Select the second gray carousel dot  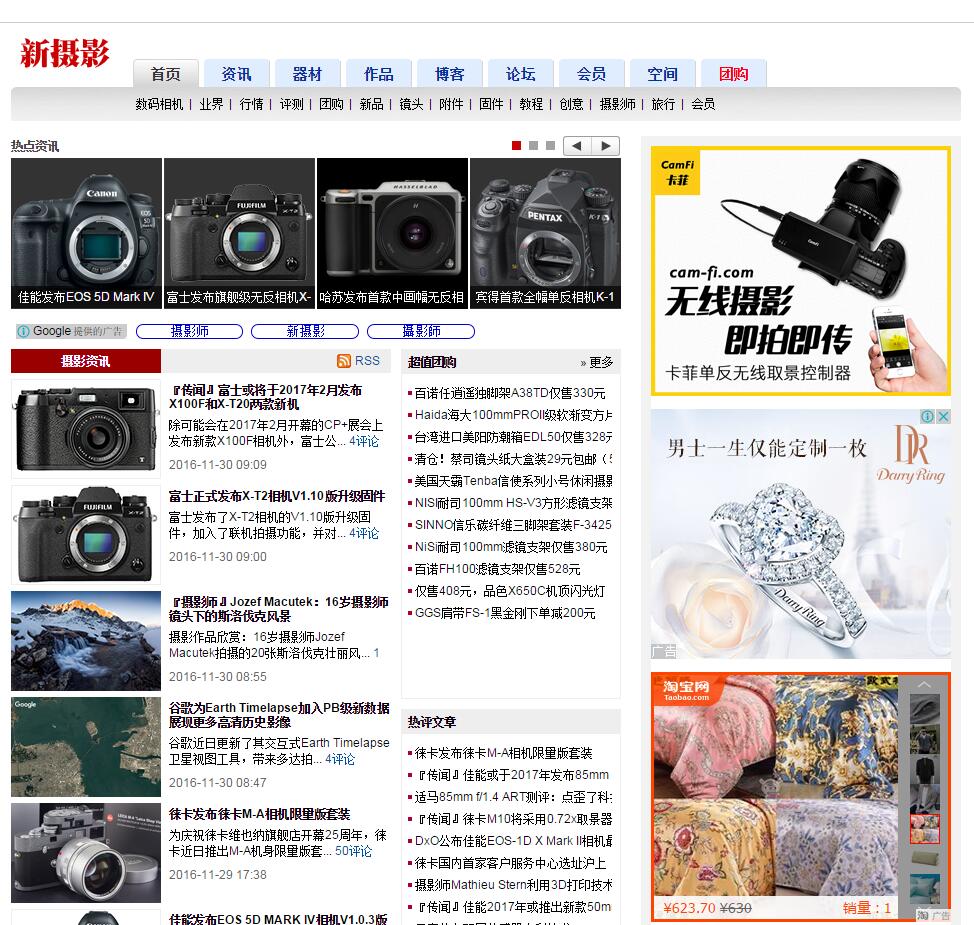point(533,145)
